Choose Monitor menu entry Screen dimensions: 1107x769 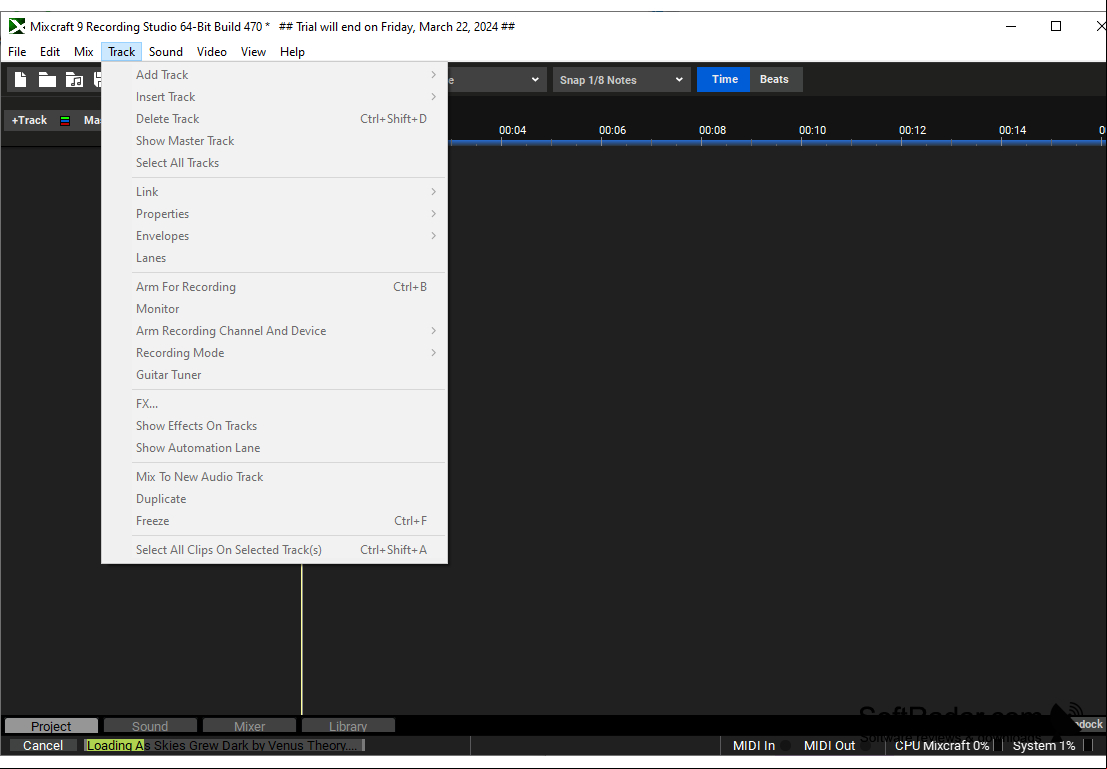point(275,309)
